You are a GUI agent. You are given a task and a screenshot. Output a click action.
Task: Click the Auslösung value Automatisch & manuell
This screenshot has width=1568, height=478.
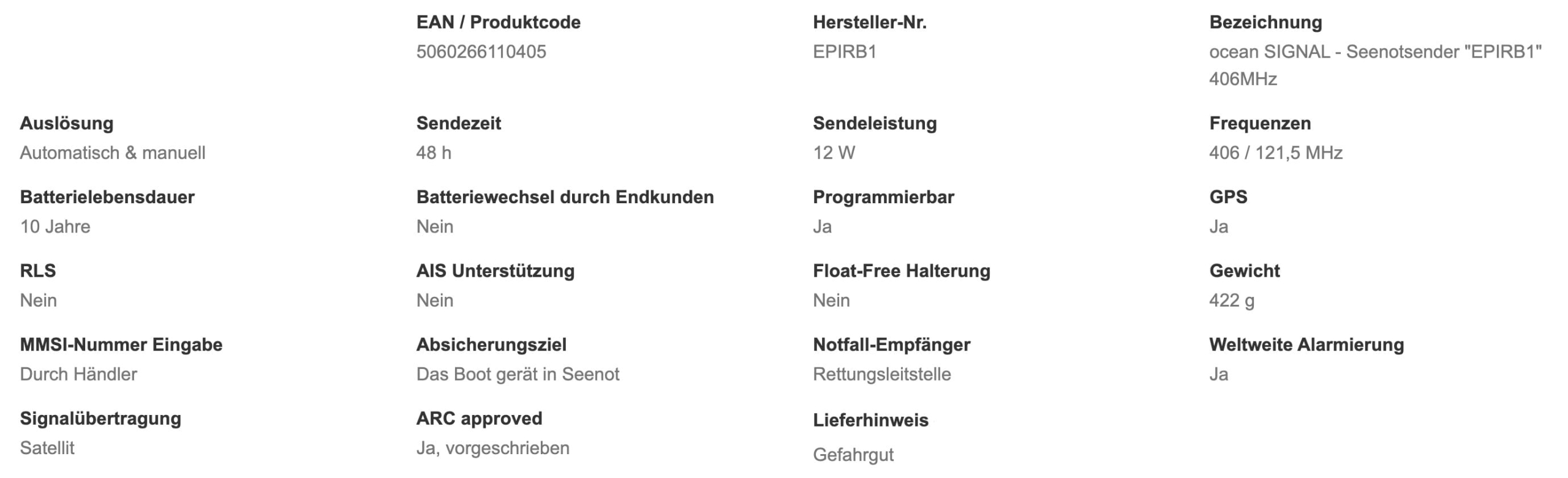point(113,153)
